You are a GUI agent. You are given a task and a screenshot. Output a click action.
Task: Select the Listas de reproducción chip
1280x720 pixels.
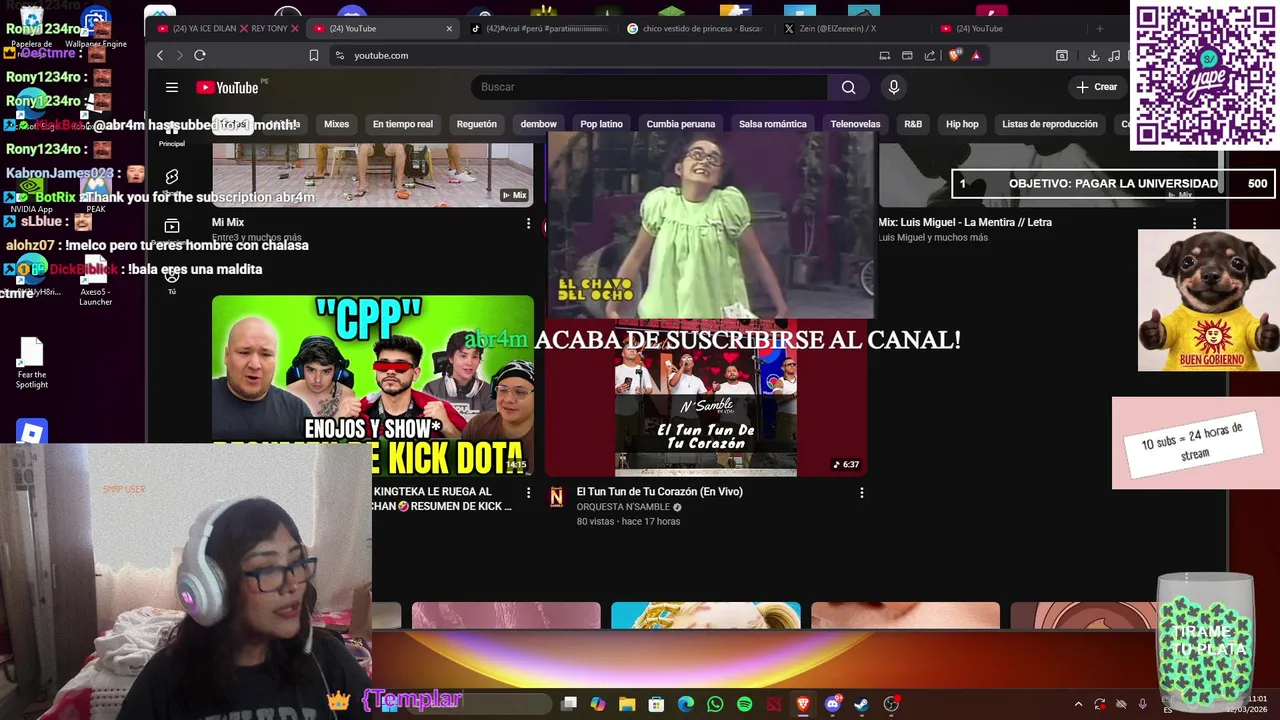[x=1050, y=124]
